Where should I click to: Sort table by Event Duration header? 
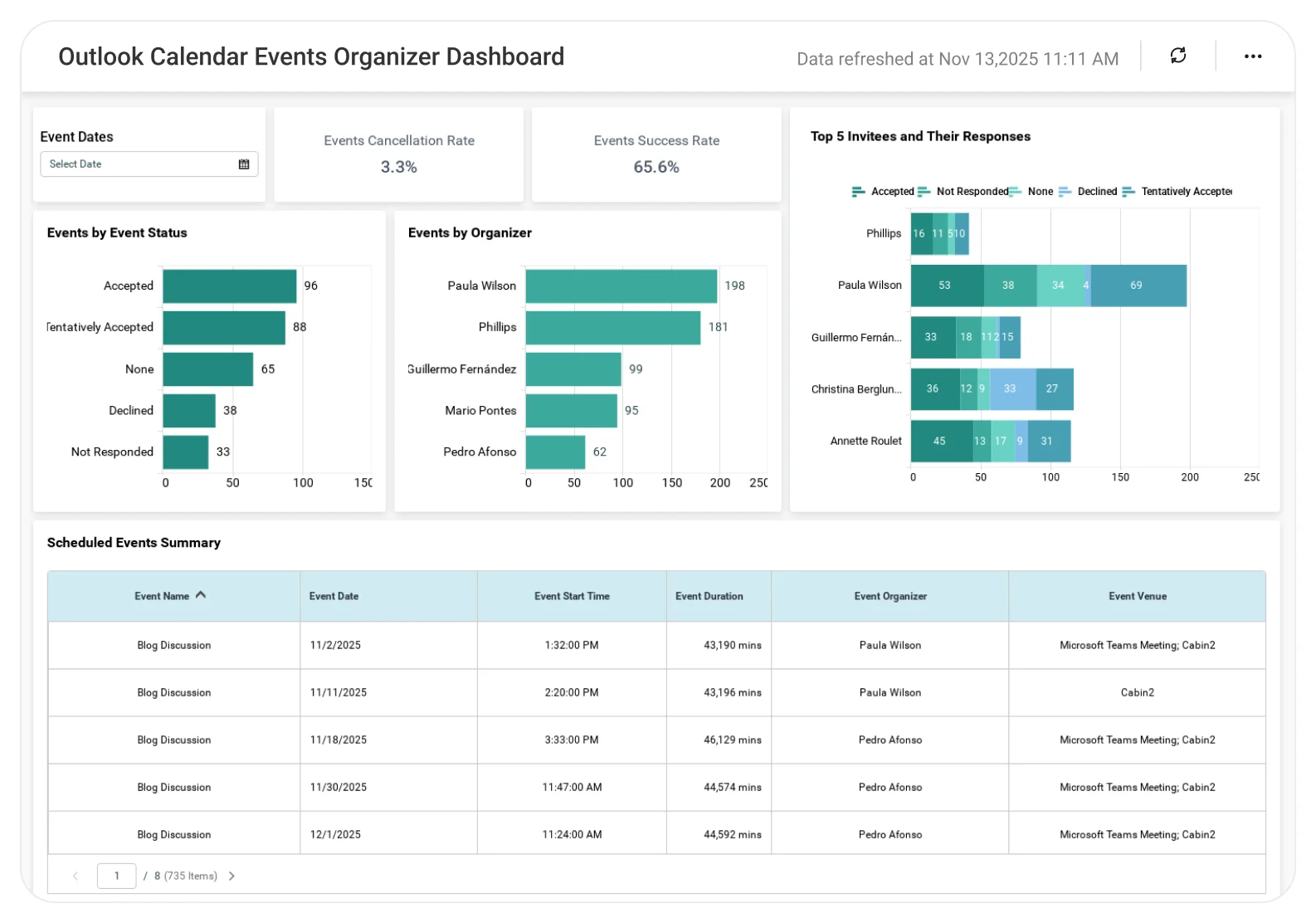coord(719,596)
